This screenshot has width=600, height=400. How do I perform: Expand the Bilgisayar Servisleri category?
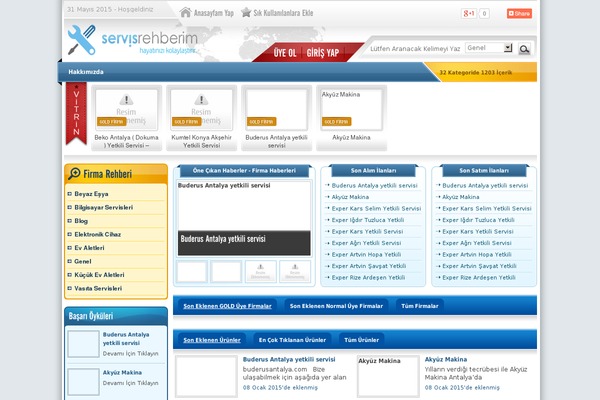coord(103,207)
